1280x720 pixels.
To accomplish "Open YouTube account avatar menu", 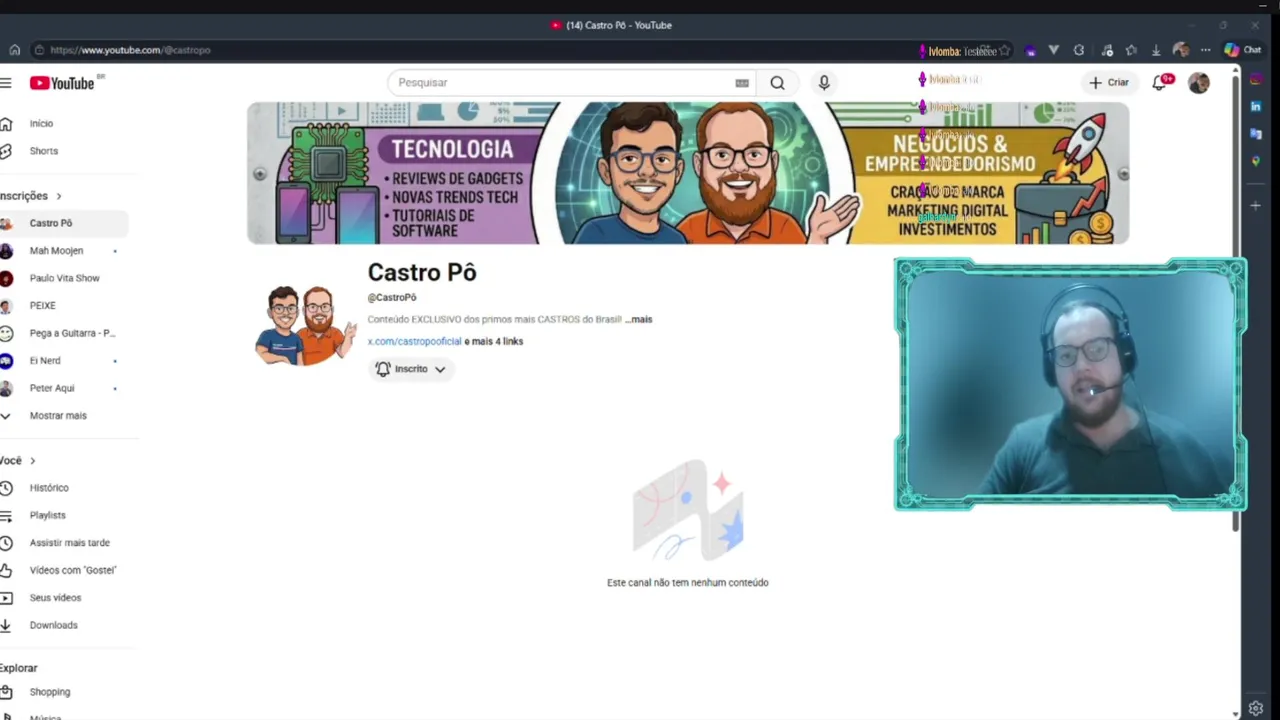I will [1199, 83].
